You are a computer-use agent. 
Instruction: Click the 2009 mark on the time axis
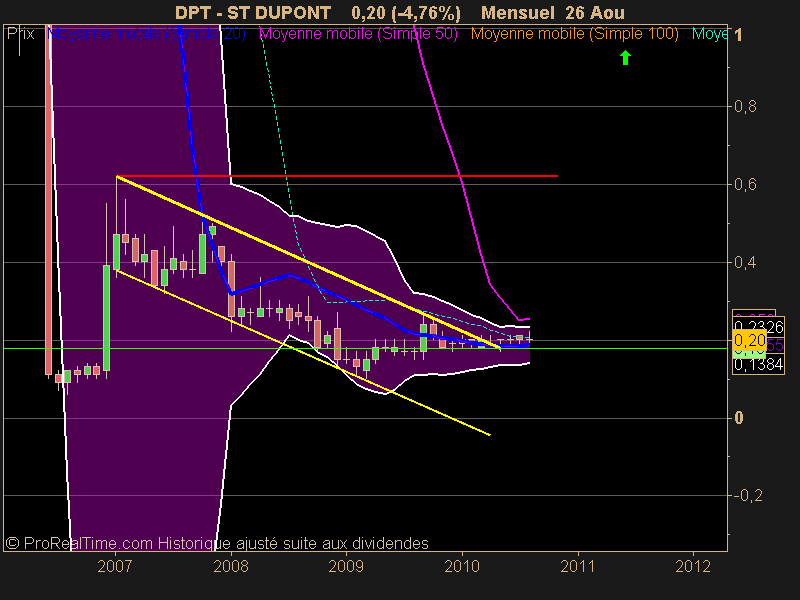[346, 566]
